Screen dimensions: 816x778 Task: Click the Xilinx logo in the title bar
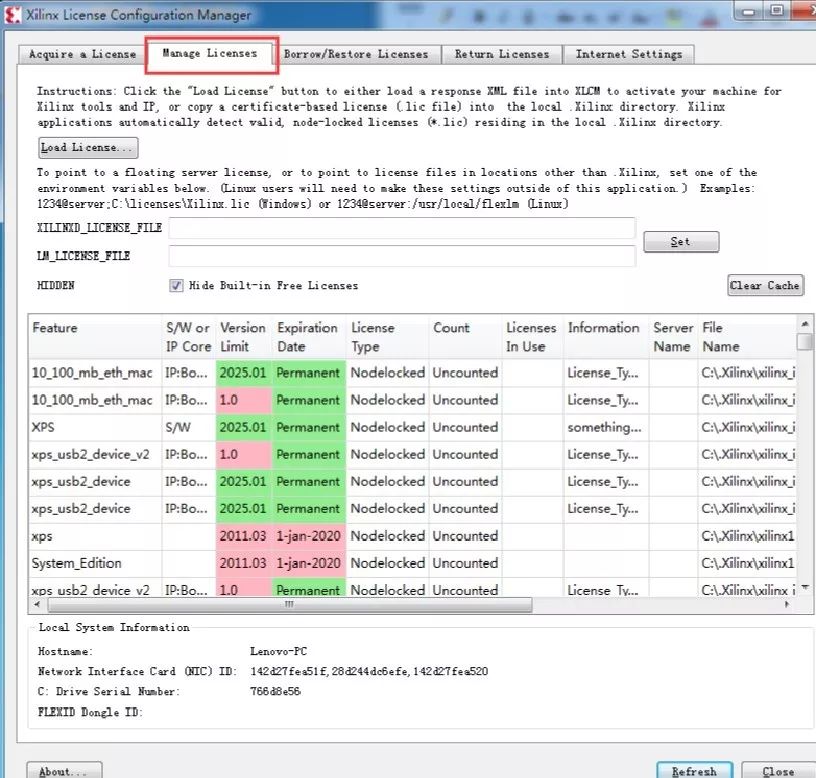(x=12, y=15)
